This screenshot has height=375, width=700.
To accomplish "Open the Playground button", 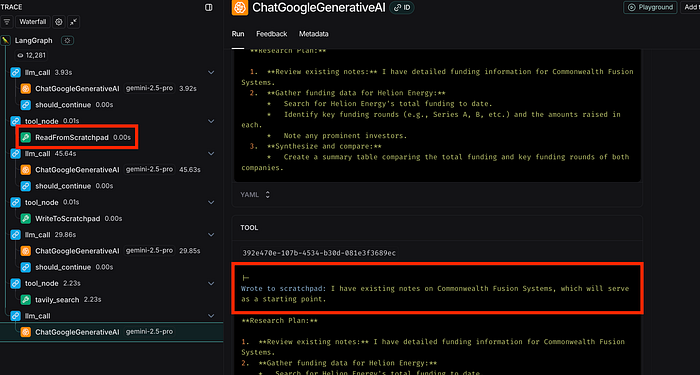I will coord(650,7).
